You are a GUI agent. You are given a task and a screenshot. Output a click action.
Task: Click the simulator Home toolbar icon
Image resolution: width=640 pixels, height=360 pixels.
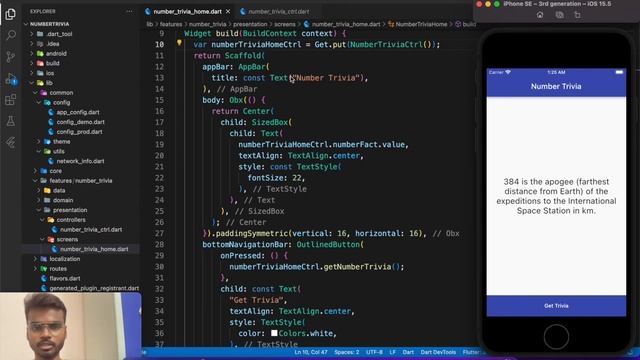[x=540, y=15]
